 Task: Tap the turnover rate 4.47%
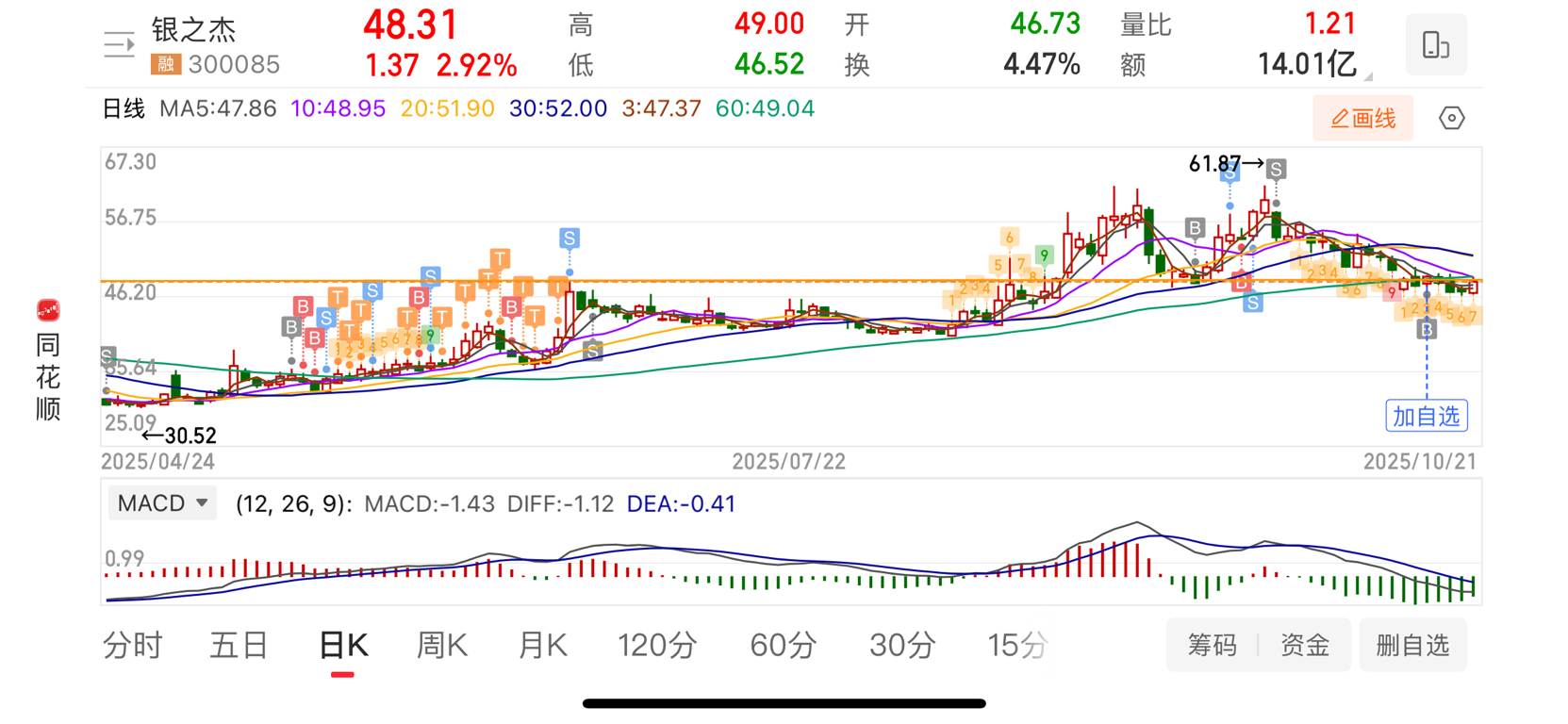coord(1041,64)
